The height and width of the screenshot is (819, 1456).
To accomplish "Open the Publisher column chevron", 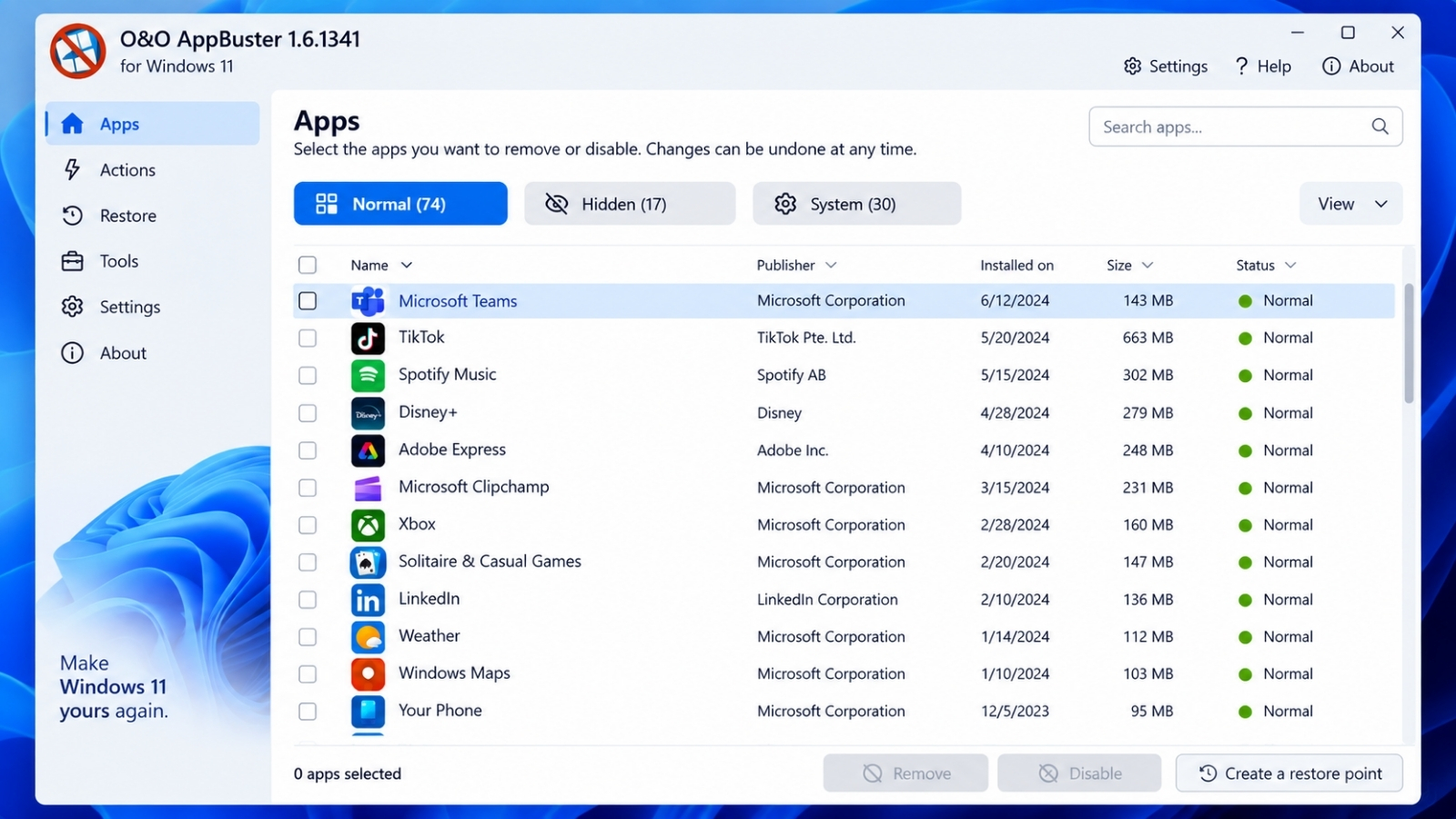I will click(831, 265).
